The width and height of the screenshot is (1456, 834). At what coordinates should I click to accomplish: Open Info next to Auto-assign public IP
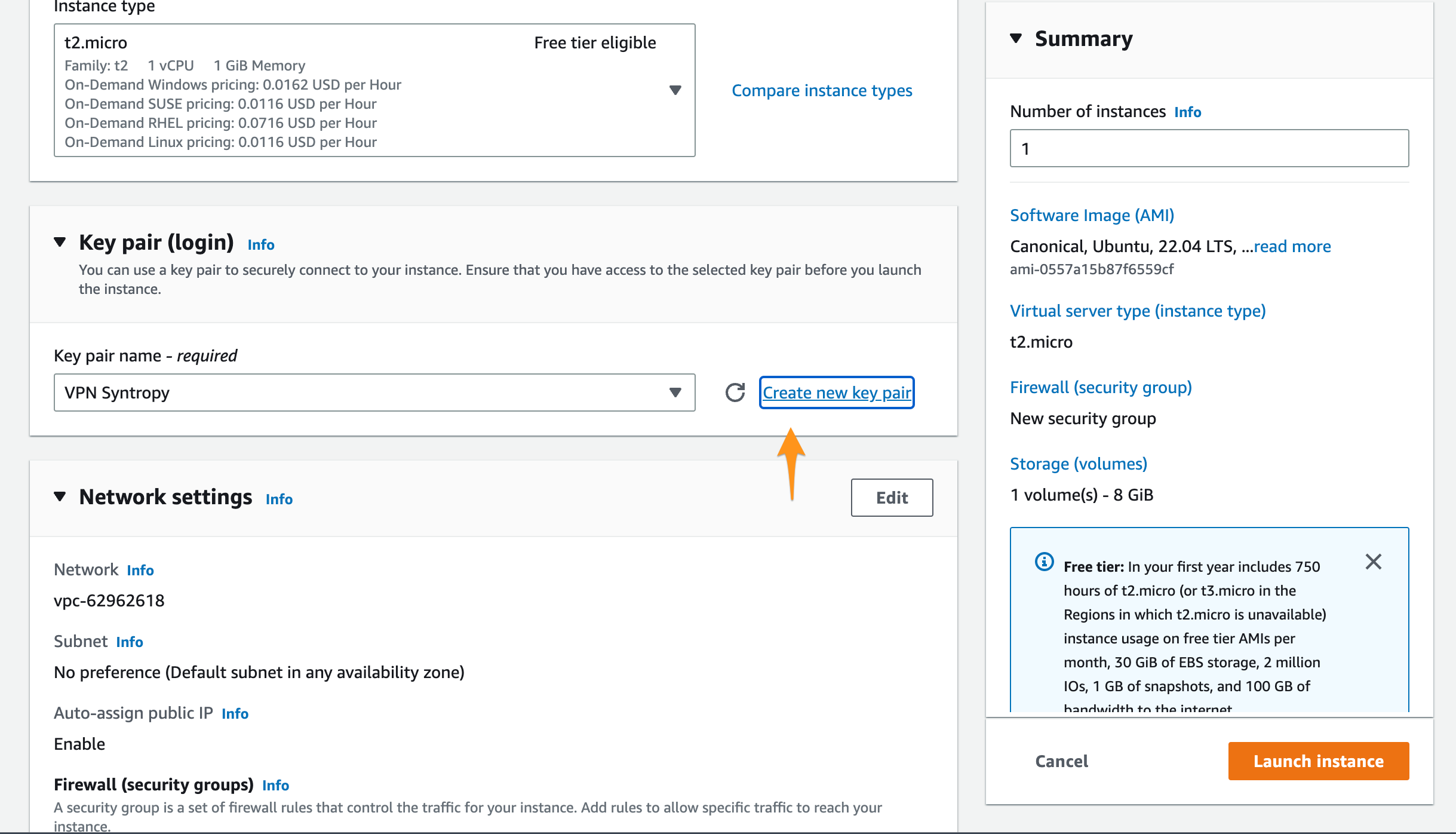[x=235, y=713]
